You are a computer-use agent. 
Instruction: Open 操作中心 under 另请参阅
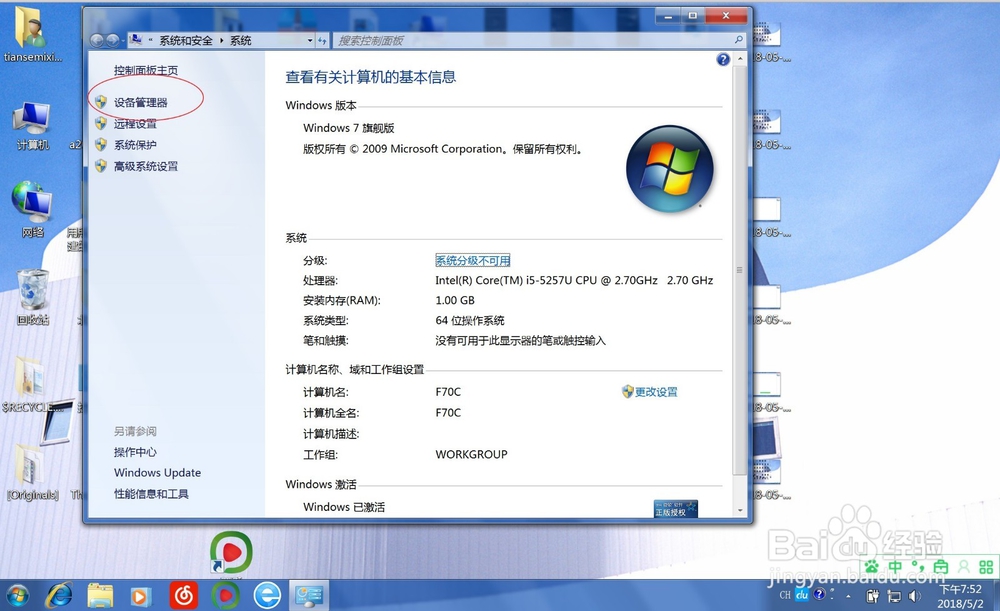click(135, 452)
